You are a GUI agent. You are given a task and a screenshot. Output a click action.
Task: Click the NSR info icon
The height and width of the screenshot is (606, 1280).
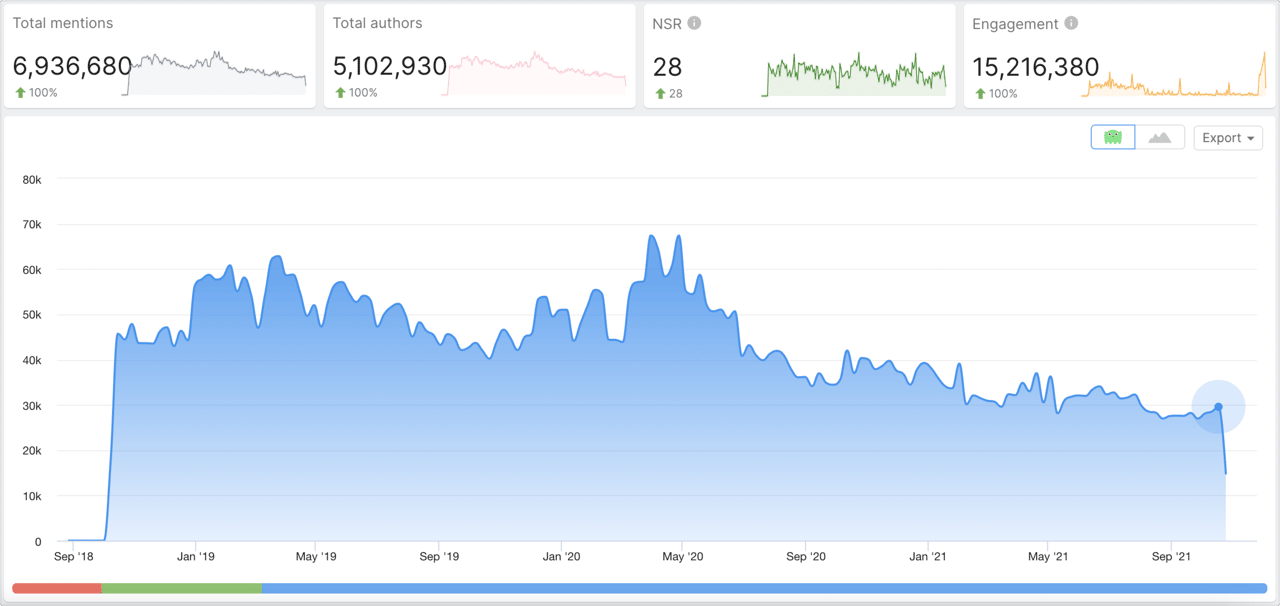694,23
